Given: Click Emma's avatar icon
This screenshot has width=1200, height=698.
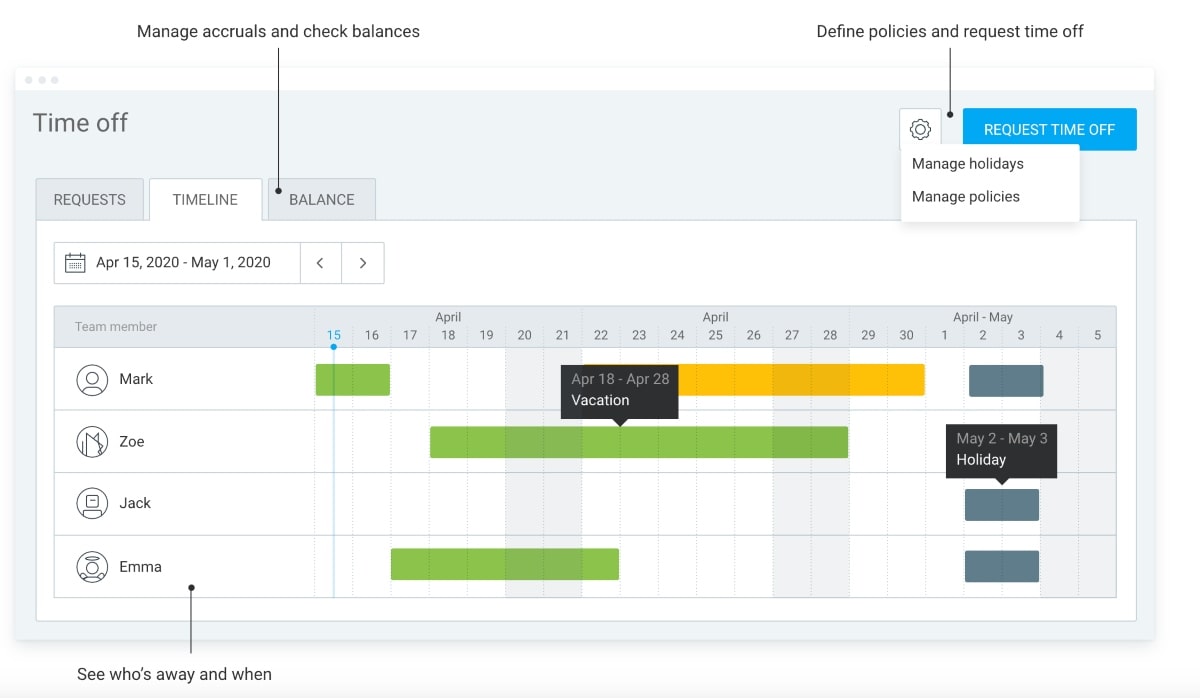Looking at the screenshot, I should [x=92, y=567].
